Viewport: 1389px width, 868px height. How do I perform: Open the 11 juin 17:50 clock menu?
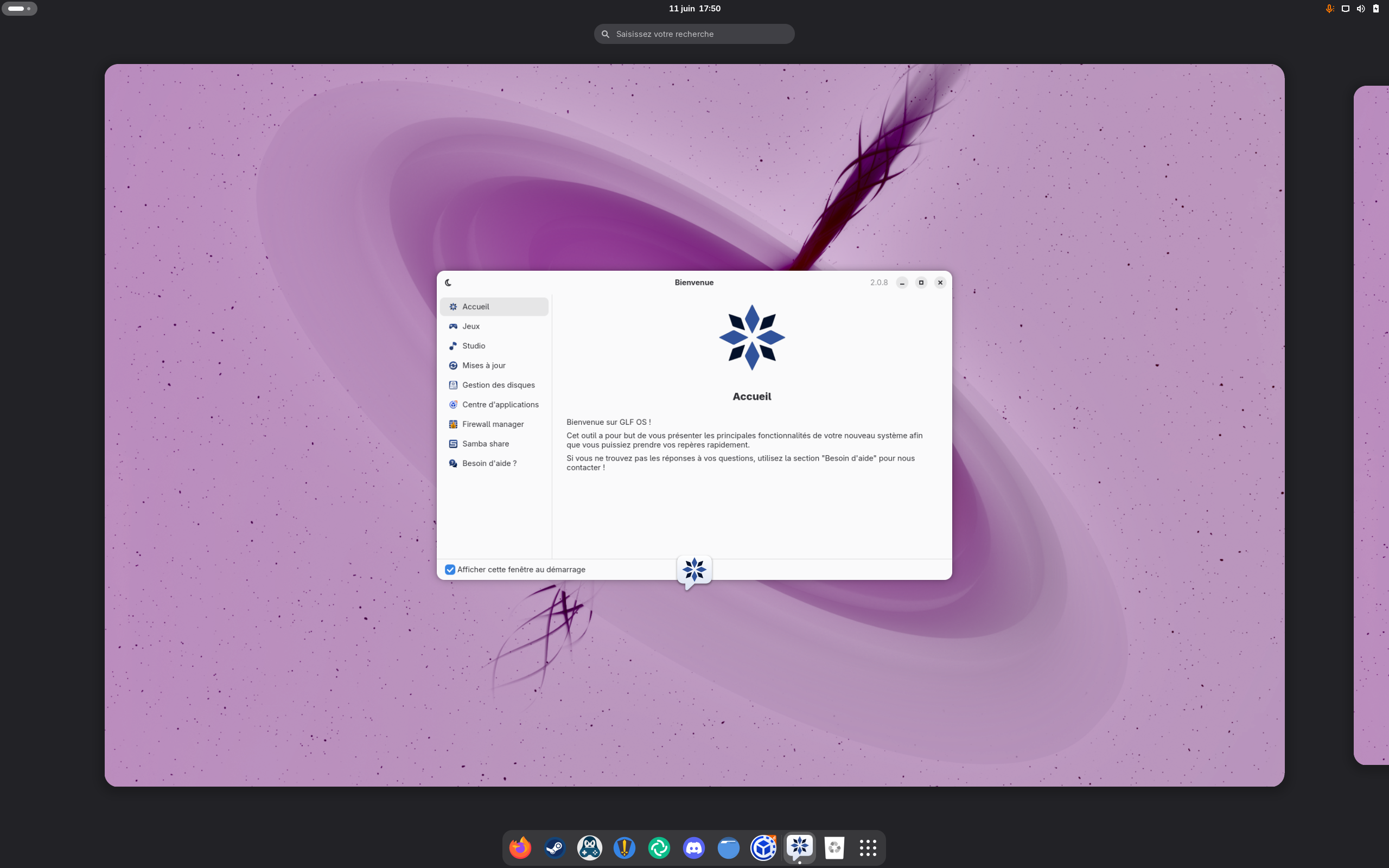[x=694, y=9]
